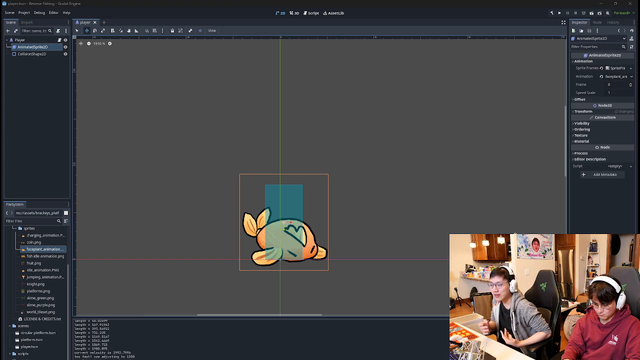This screenshot has height=360, width=640.
Task: Click the viewport horizontal scrollbar
Action: [x=259, y=315]
